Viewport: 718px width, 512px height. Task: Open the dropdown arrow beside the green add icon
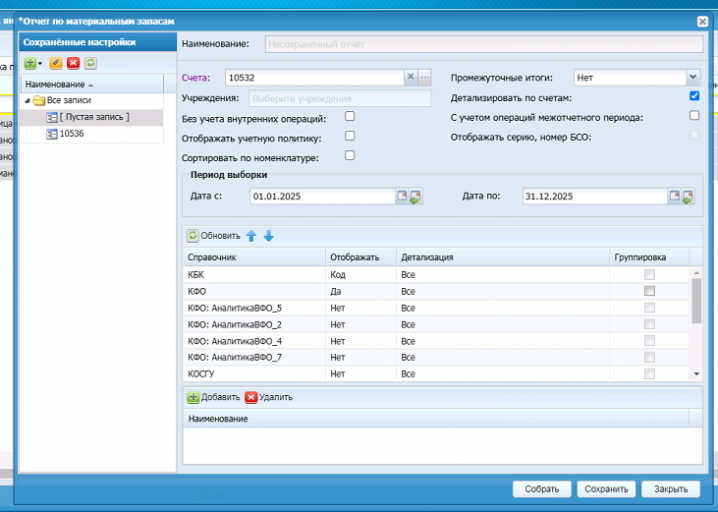40,64
